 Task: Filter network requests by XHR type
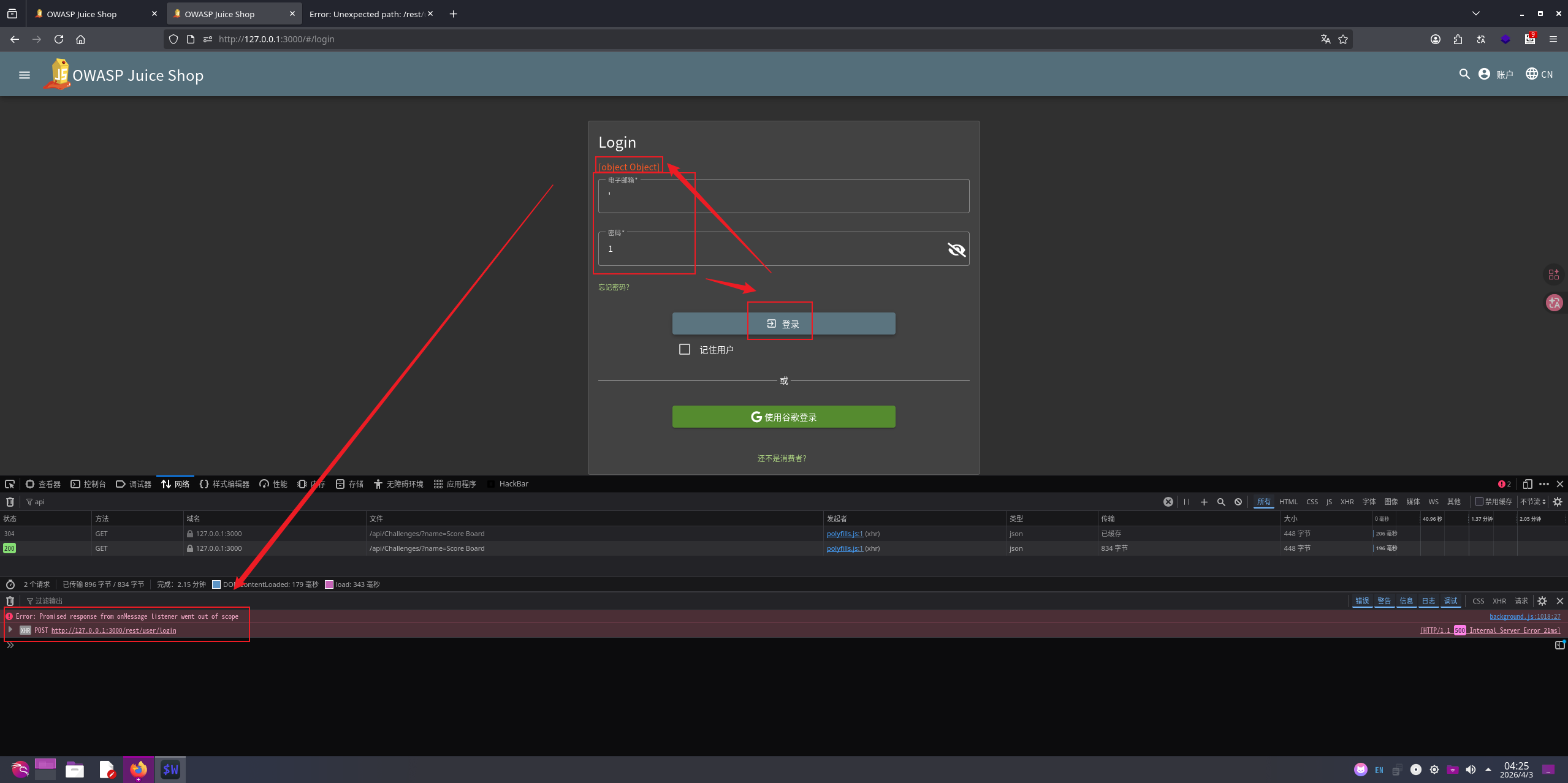click(x=1347, y=502)
